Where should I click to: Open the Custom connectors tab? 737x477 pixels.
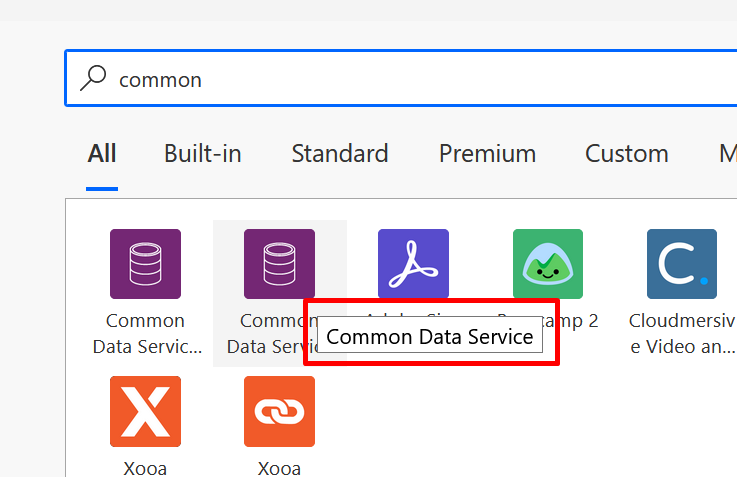(x=627, y=154)
